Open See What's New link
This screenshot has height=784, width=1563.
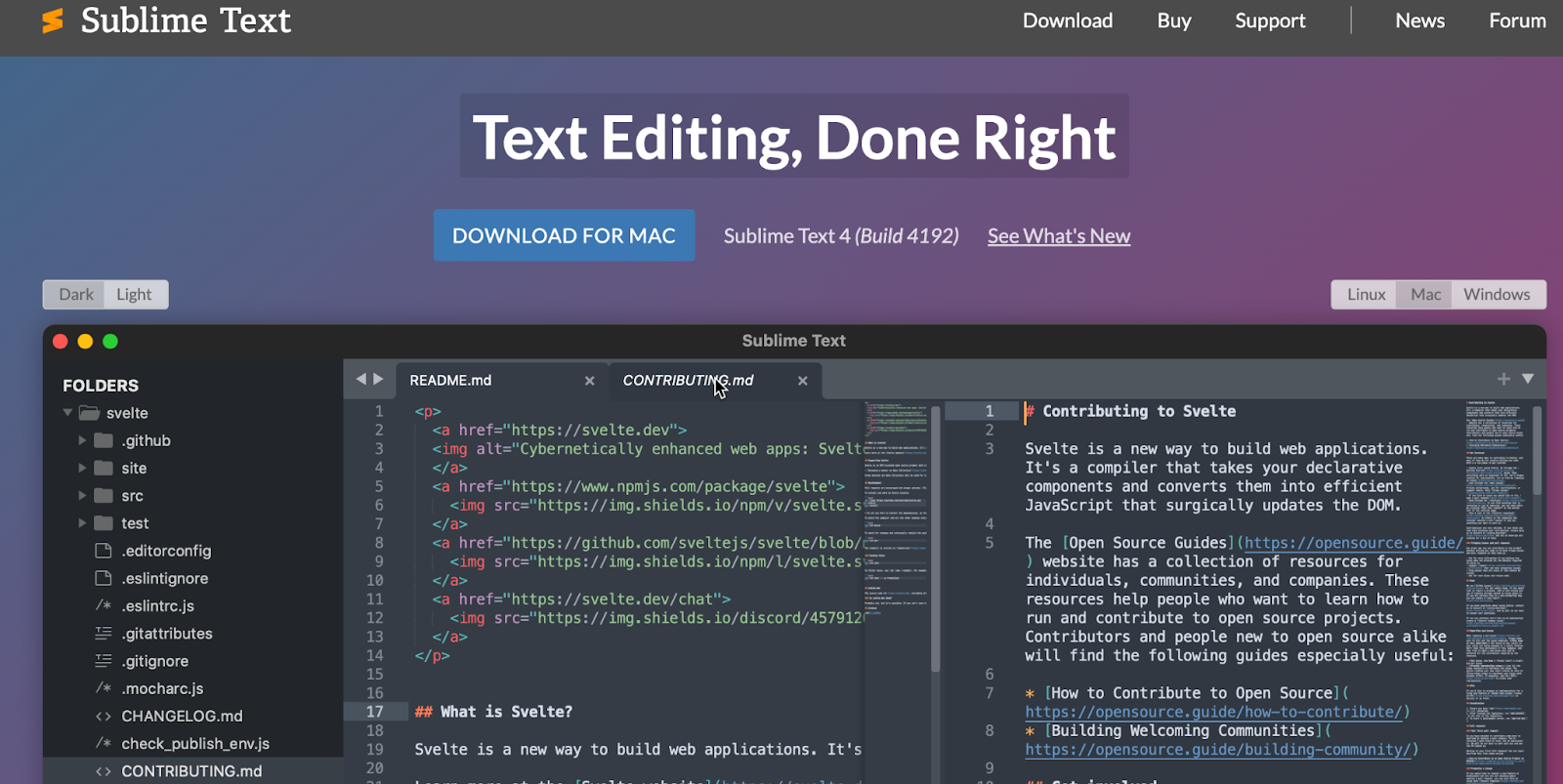[x=1058, y=236]
